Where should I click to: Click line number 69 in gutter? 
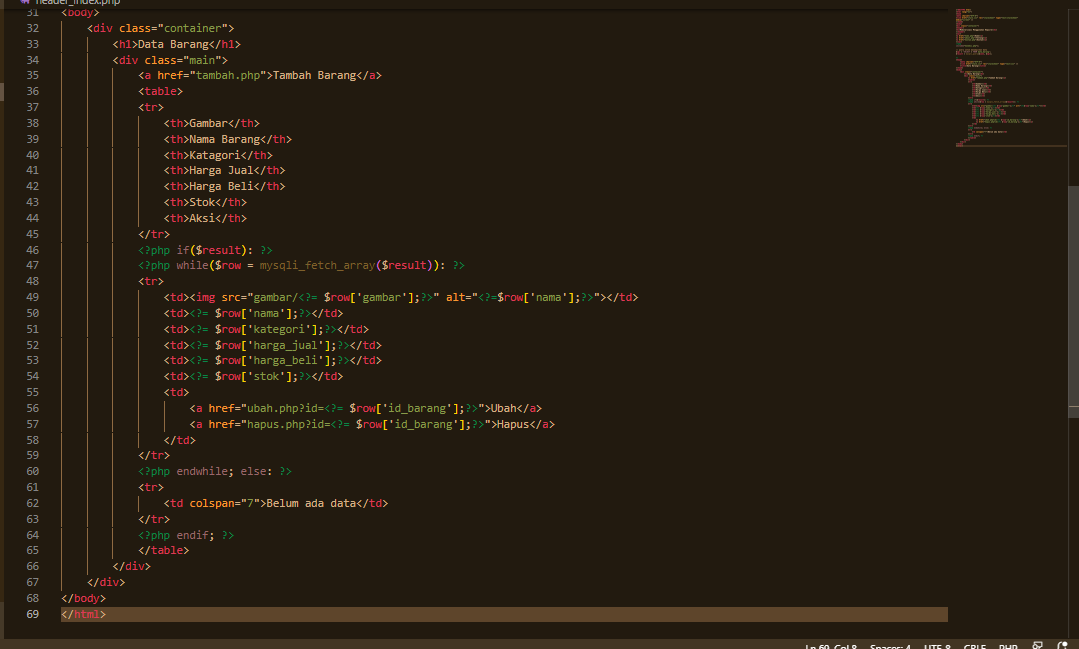tap(32, 614)
